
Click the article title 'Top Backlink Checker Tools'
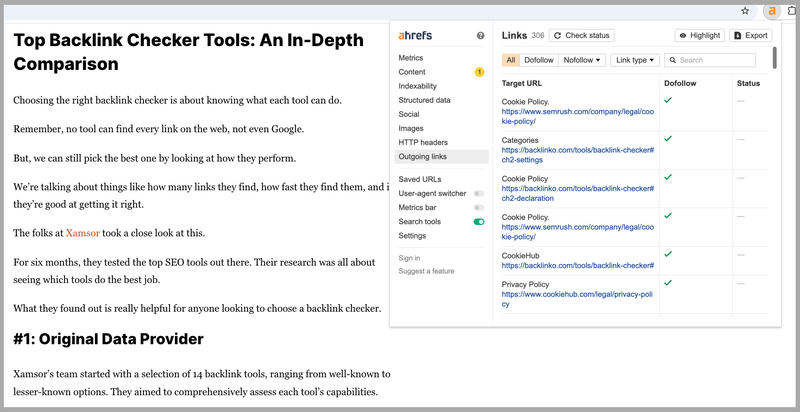pos(188,52)
